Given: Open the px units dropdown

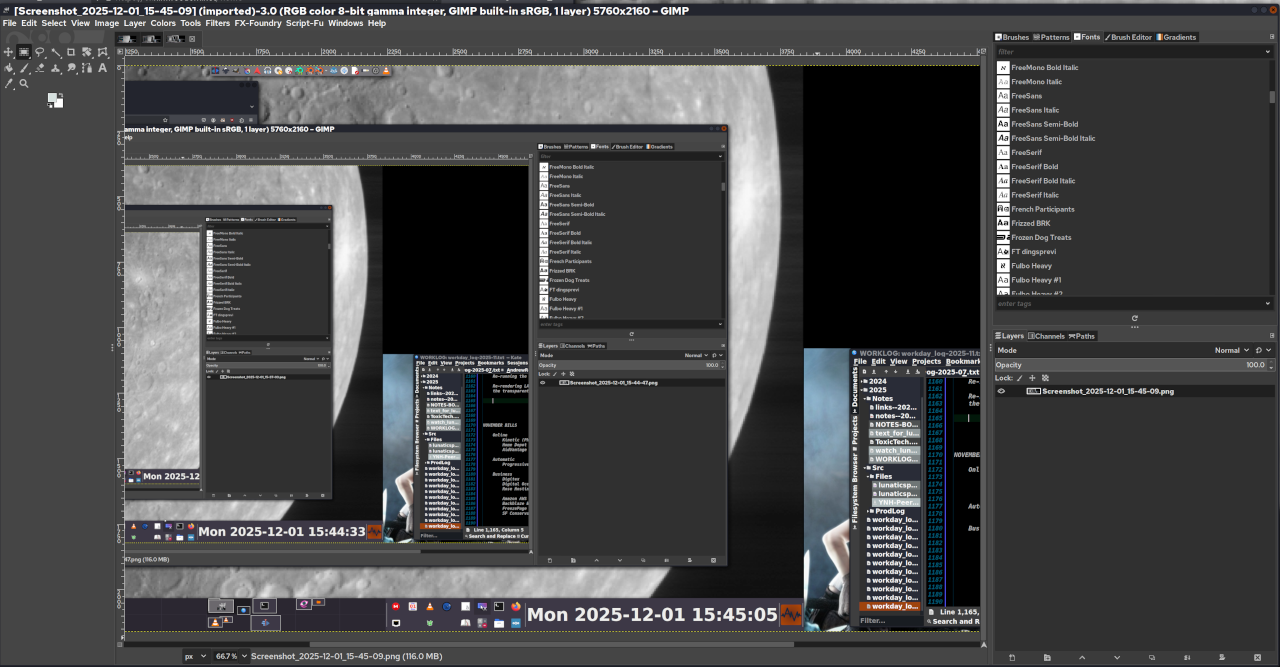Looking at the screenshot, I should coord(200,657).
